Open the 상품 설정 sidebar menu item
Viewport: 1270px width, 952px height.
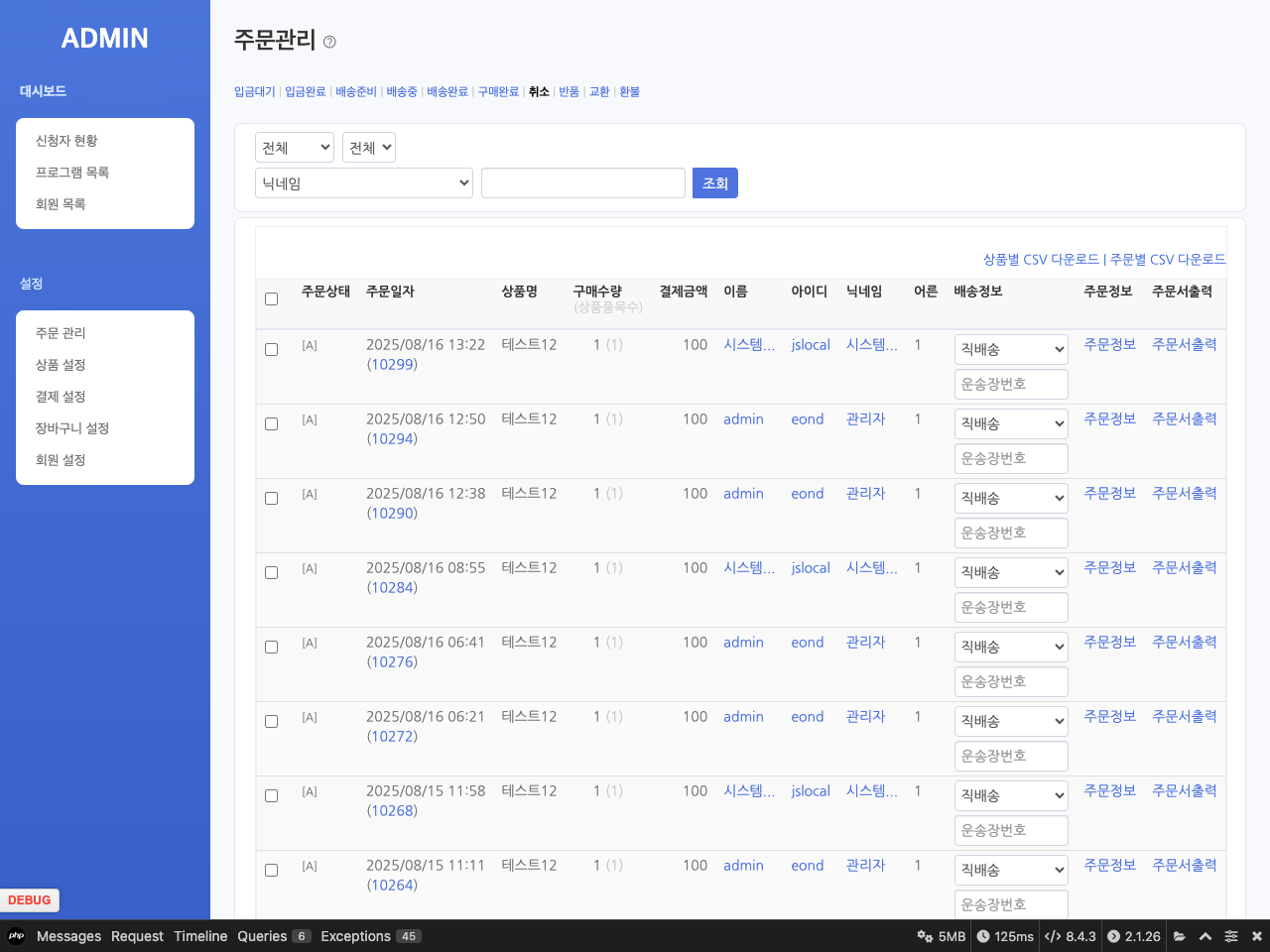(x=61, y=365)
